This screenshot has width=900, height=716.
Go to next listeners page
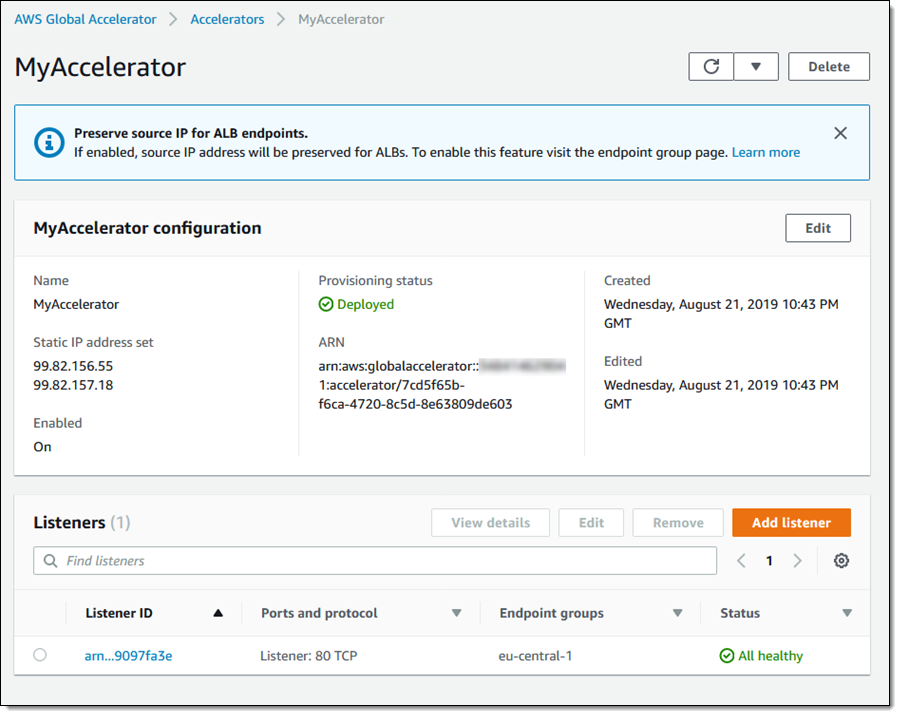(x=797, y=560)
